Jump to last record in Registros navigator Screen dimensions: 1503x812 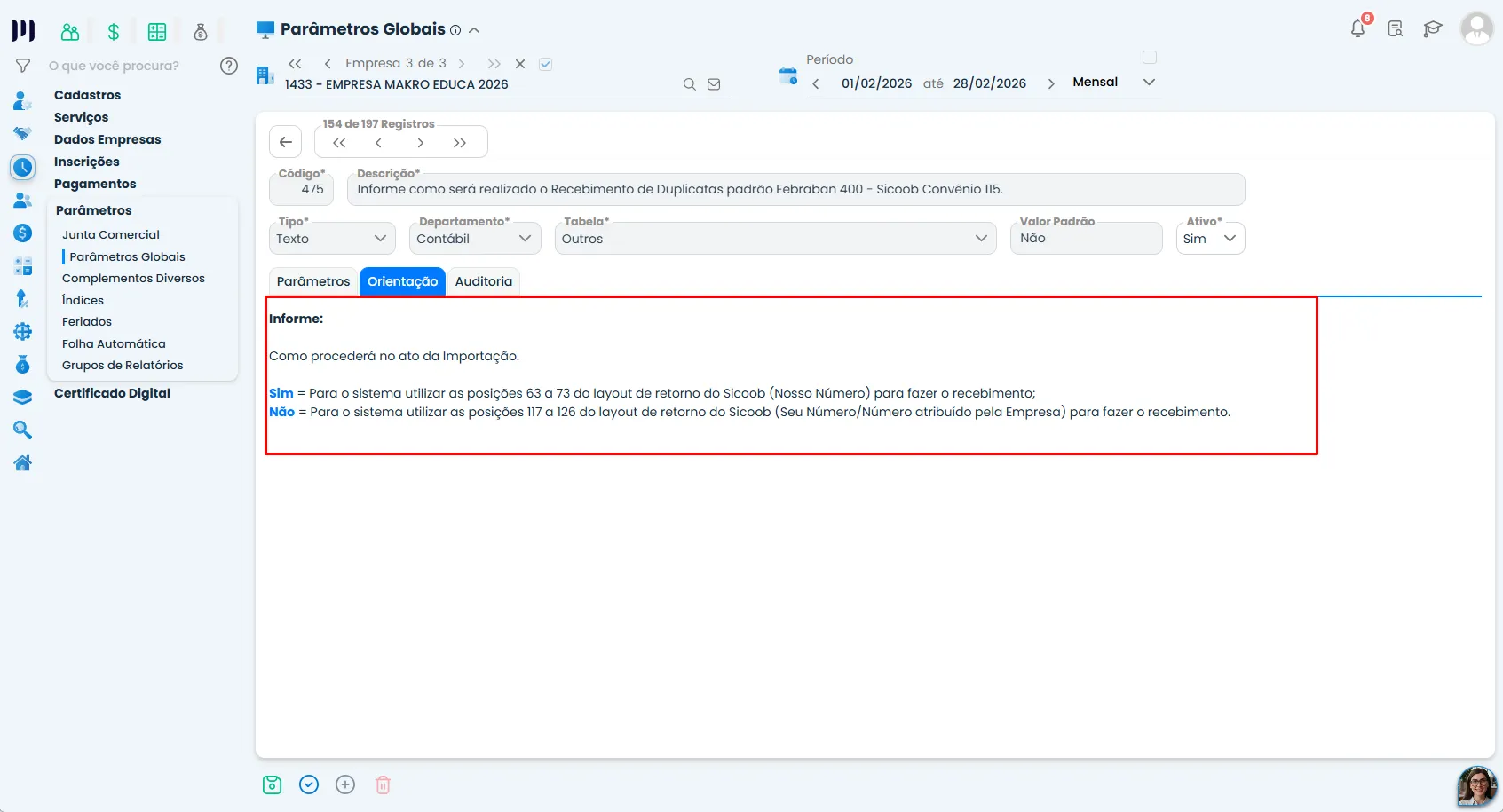pyautogui.click(x=460, y=143)
